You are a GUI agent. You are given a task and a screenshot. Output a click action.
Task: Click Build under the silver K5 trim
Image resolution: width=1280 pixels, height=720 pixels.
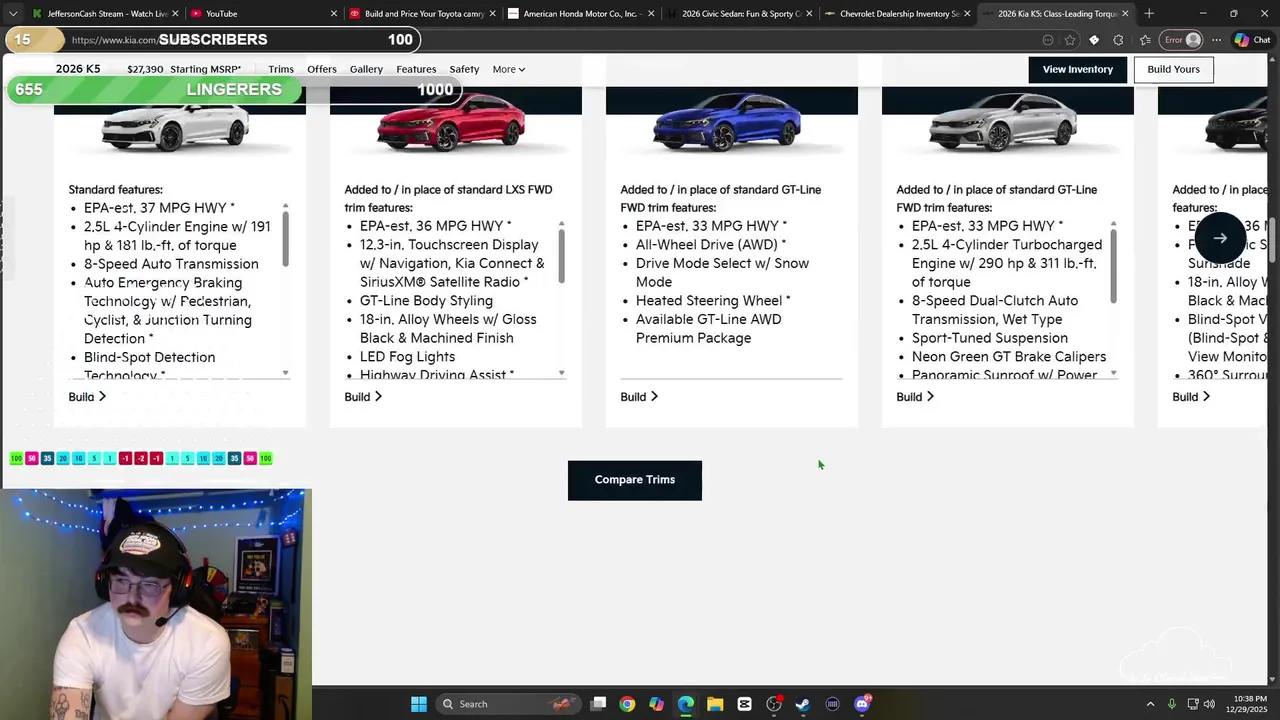click(915, 397)
